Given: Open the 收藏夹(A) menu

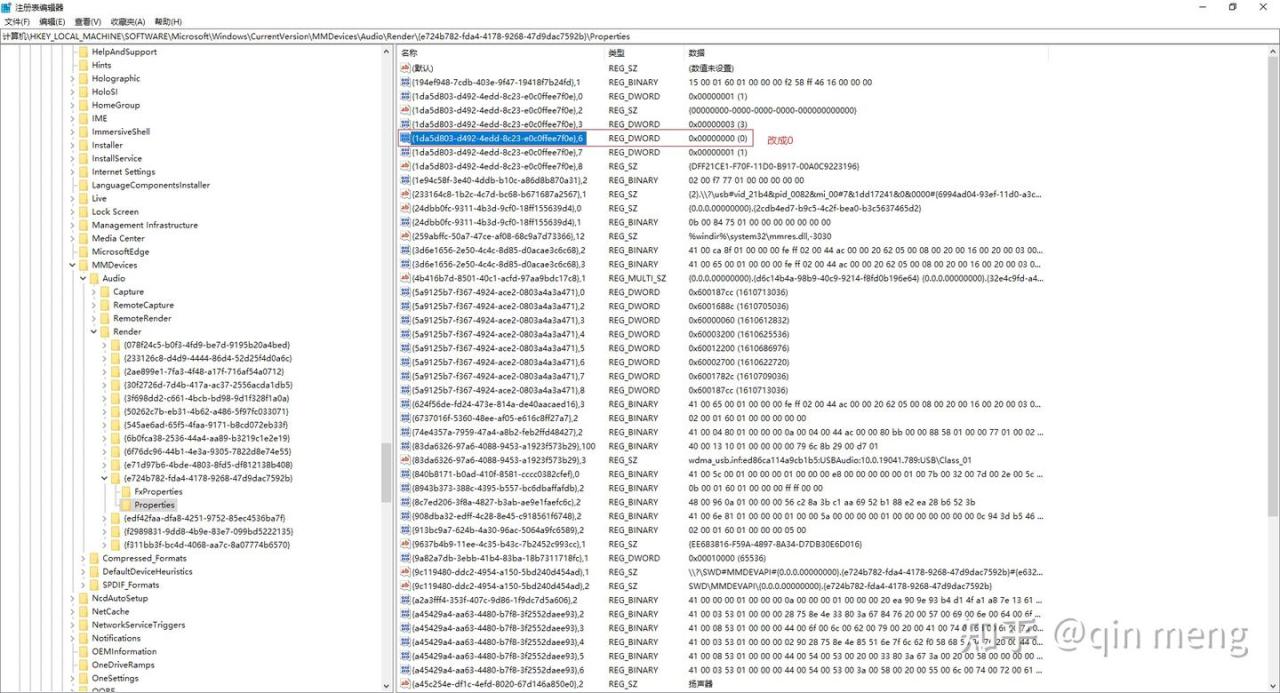Looking at the screenshot, I should pyautogui.click(x=127, y=22).
